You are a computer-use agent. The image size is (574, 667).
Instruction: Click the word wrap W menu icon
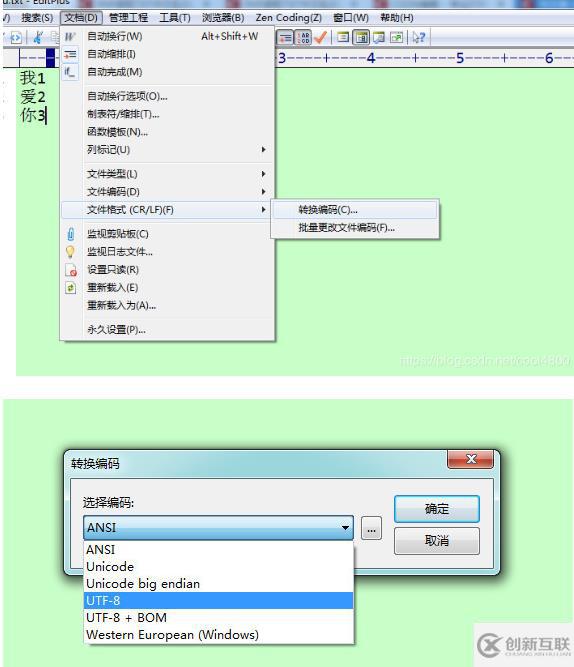tap(70, 37)
